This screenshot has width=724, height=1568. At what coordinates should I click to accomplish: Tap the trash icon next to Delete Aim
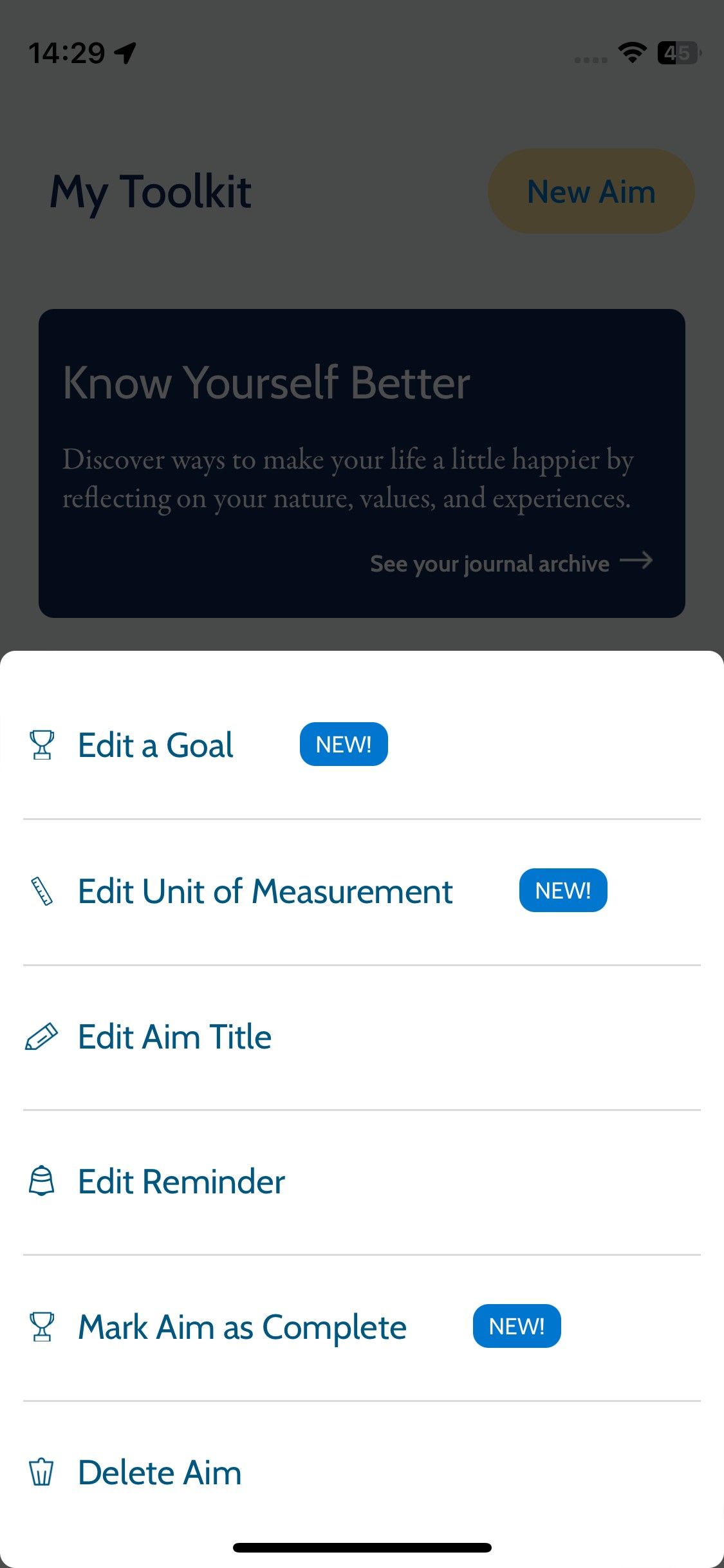(x=41, y=1472)
